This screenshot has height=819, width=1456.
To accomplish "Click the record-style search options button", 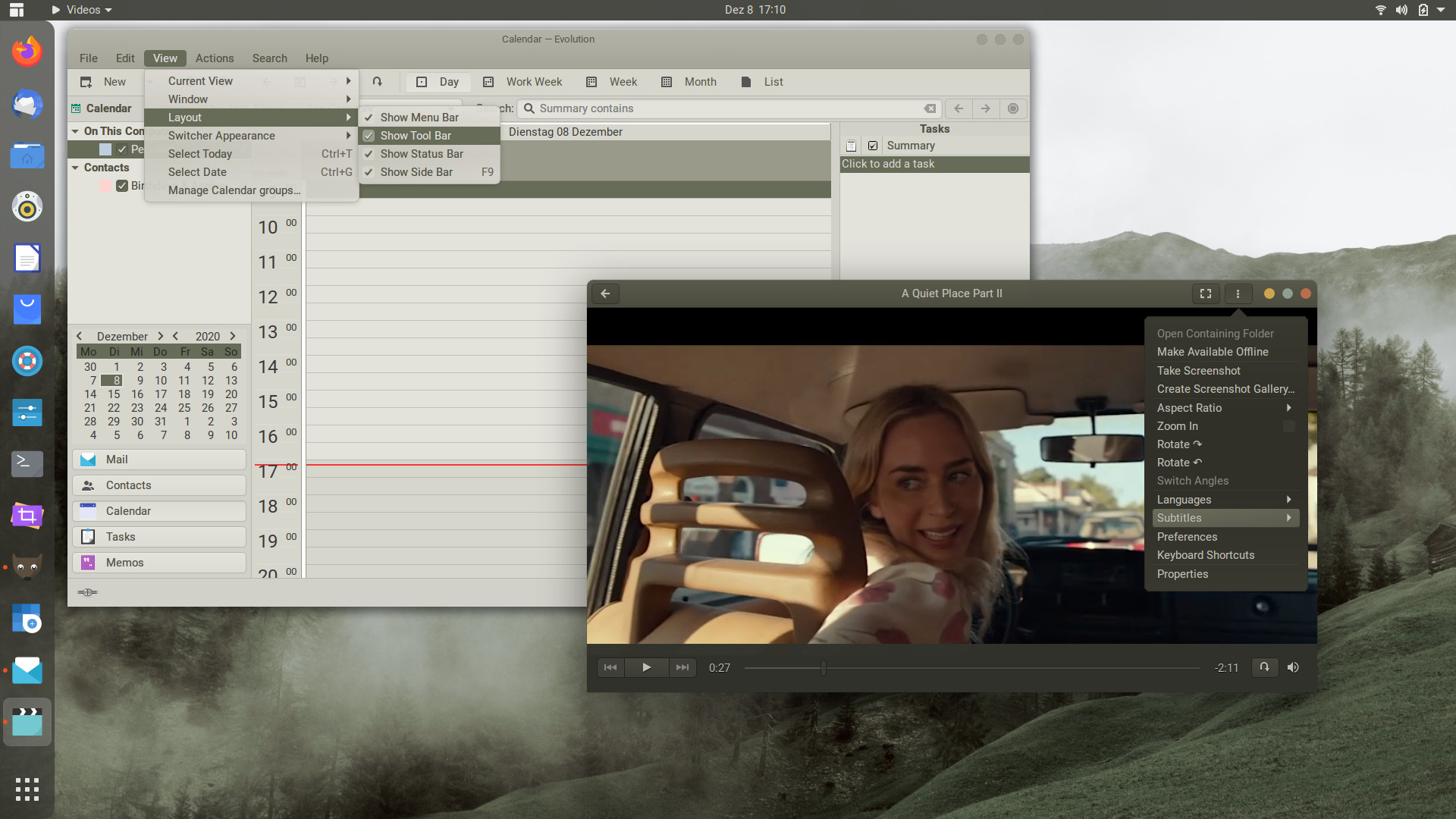I will 1013,108.
